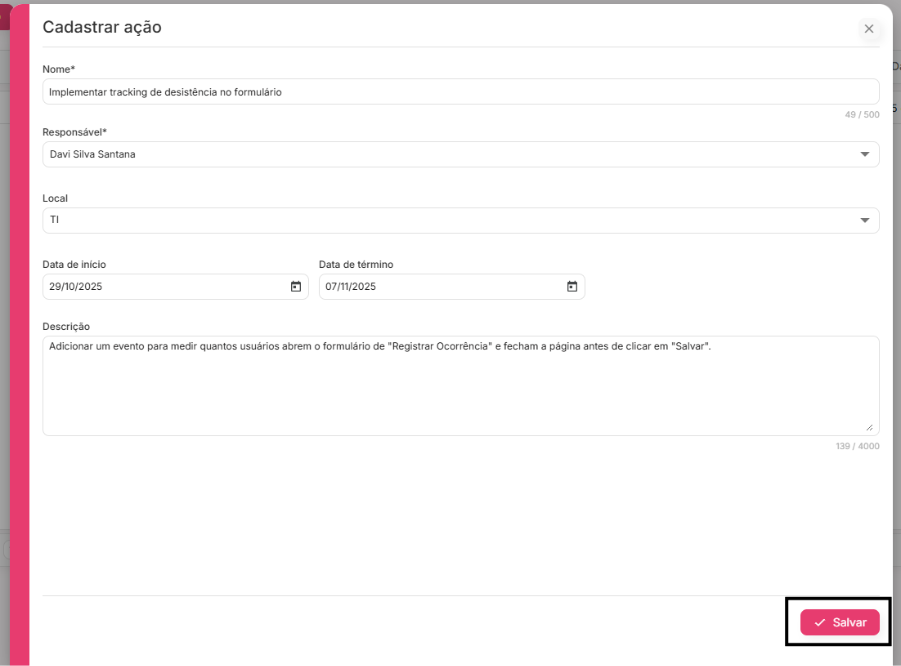Click the Descrição field label
This screenshot has height=666, width=901.
[67, 326]
